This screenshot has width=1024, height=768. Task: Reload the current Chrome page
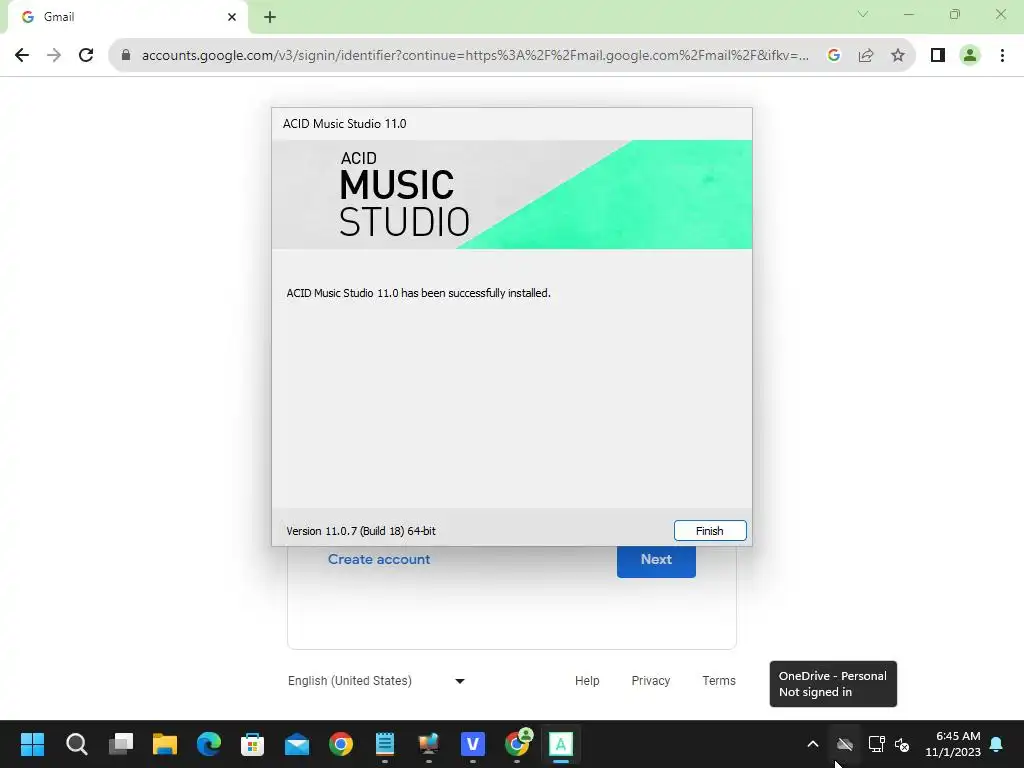click(x=86, y=56)
